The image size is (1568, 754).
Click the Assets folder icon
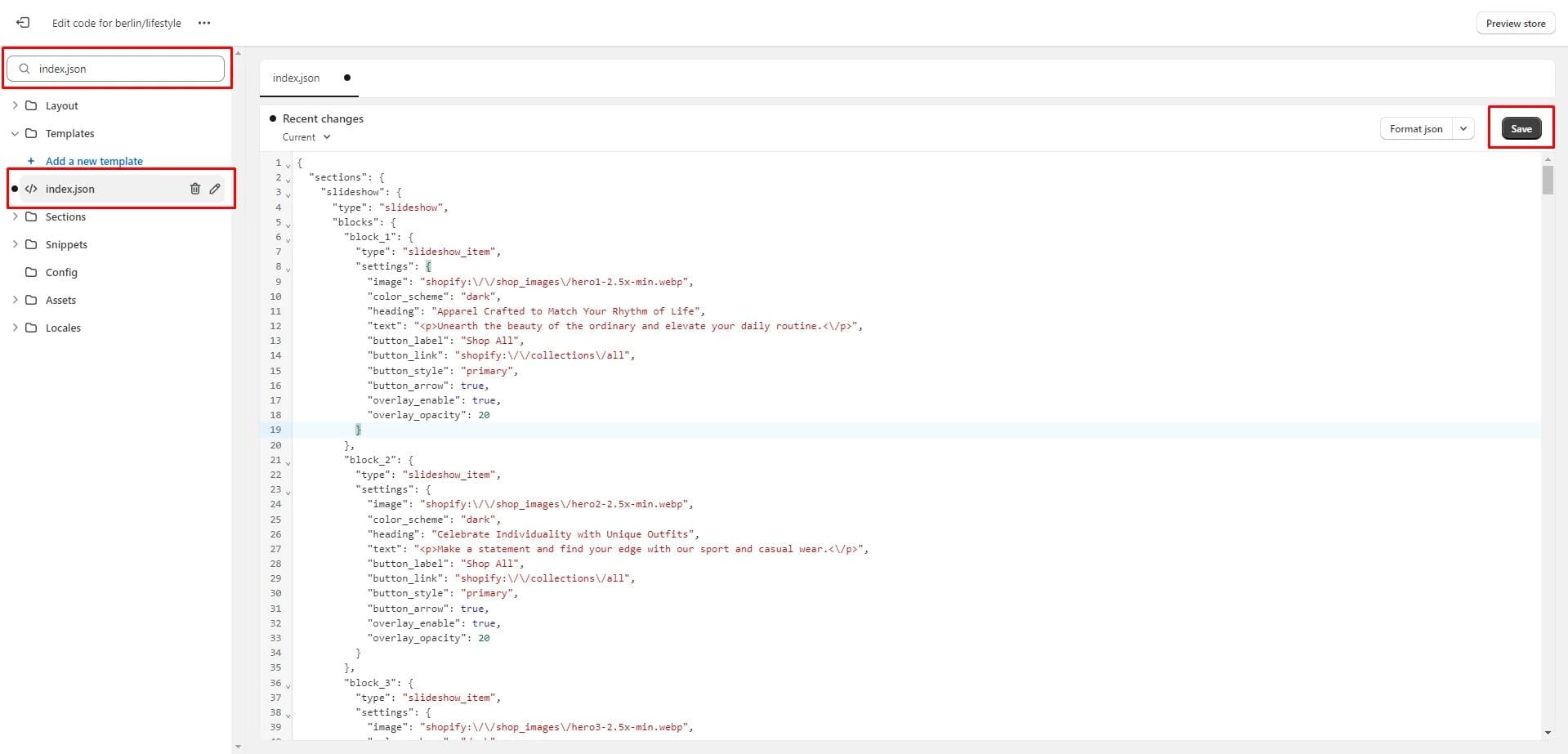click(x=31, y=300)
